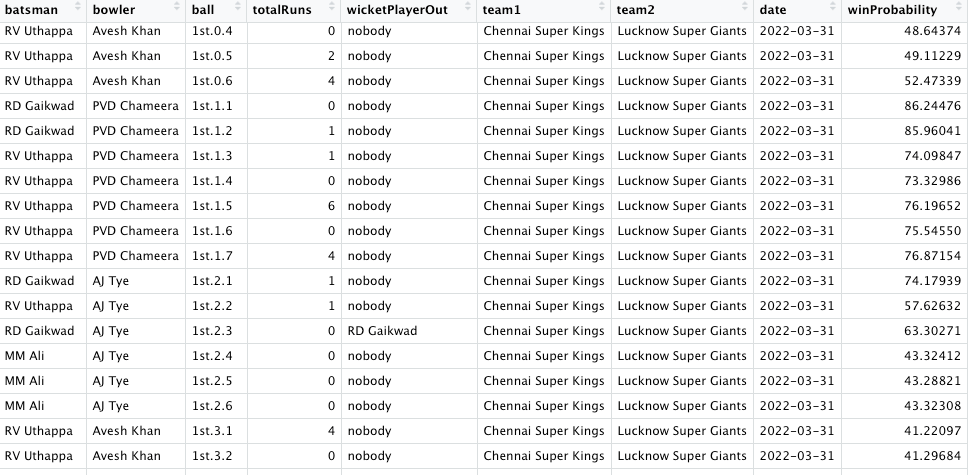Click the bowler column header
This screenshot has width=972, height=475.
point(114,9)
